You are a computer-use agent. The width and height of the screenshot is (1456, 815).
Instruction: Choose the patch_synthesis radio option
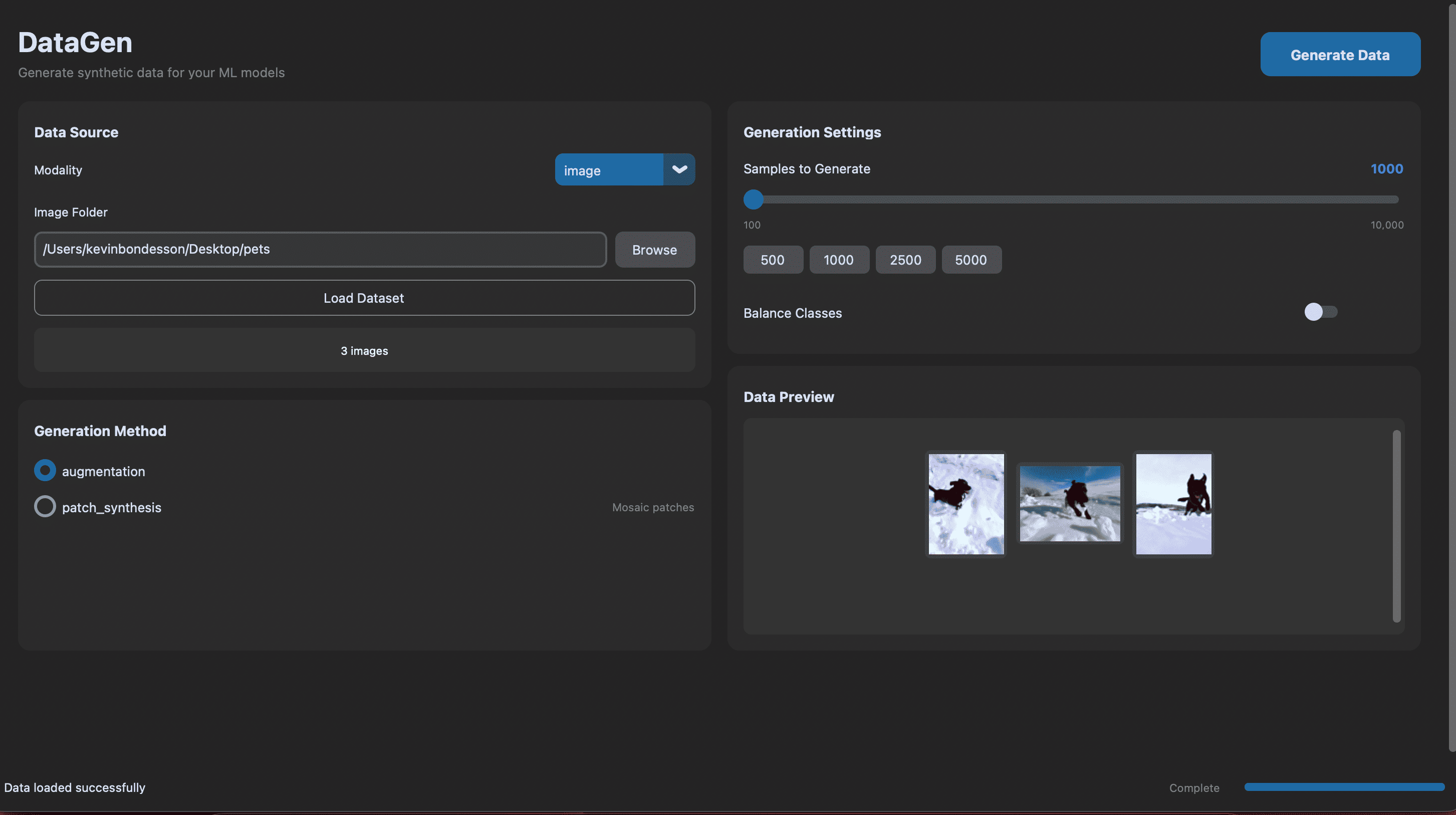pos(45,507)
